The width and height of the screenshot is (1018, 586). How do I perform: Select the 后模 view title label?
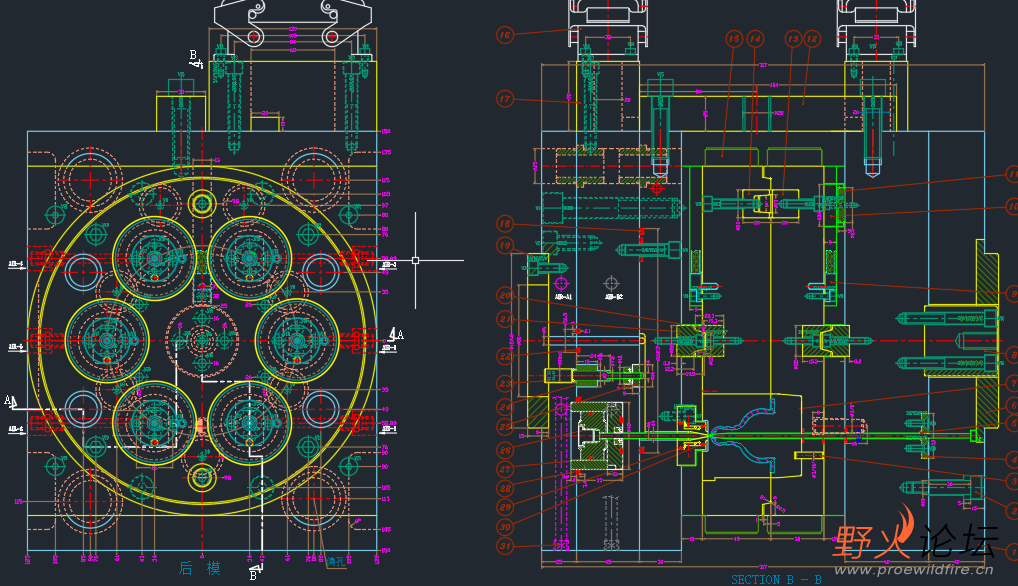click(x=200, y=570)
